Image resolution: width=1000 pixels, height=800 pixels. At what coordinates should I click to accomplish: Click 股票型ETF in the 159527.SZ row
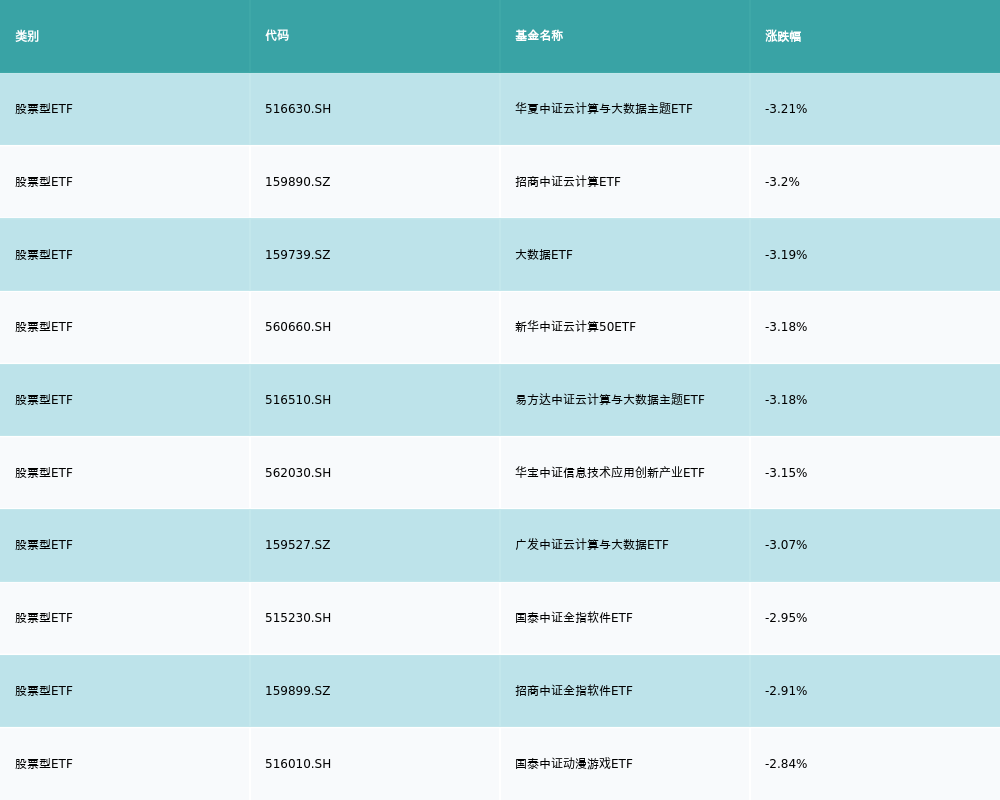pyautogui.click(x=44, y=545)
